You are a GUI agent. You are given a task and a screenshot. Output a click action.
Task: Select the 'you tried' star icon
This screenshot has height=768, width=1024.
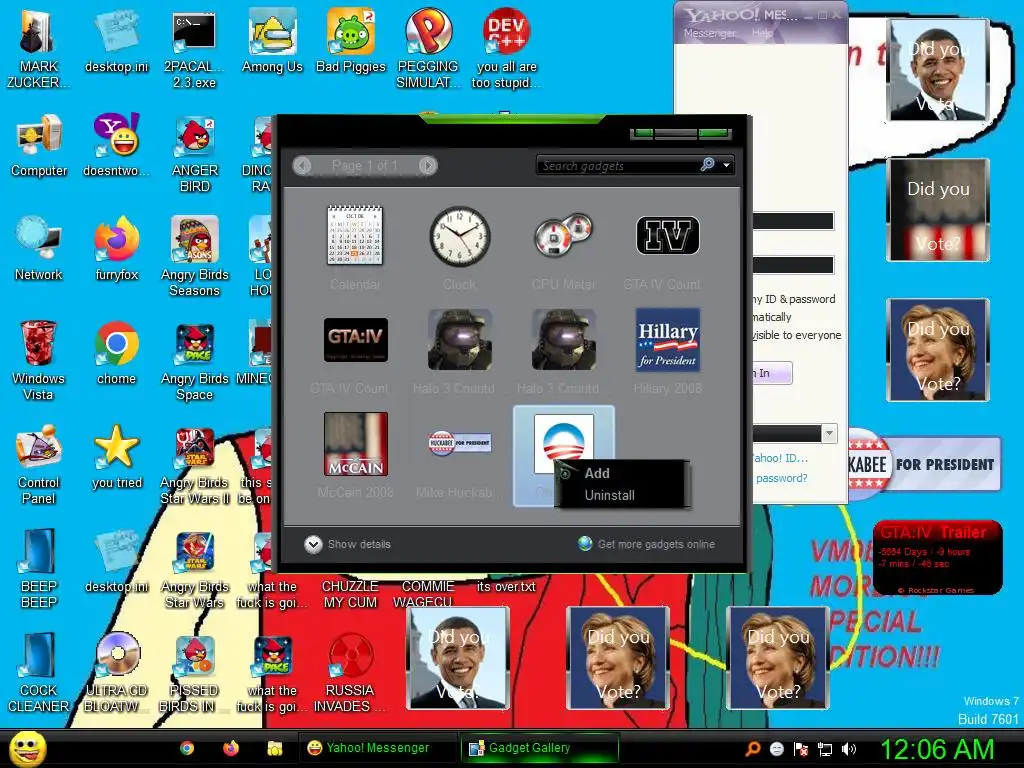pos(116,457)
